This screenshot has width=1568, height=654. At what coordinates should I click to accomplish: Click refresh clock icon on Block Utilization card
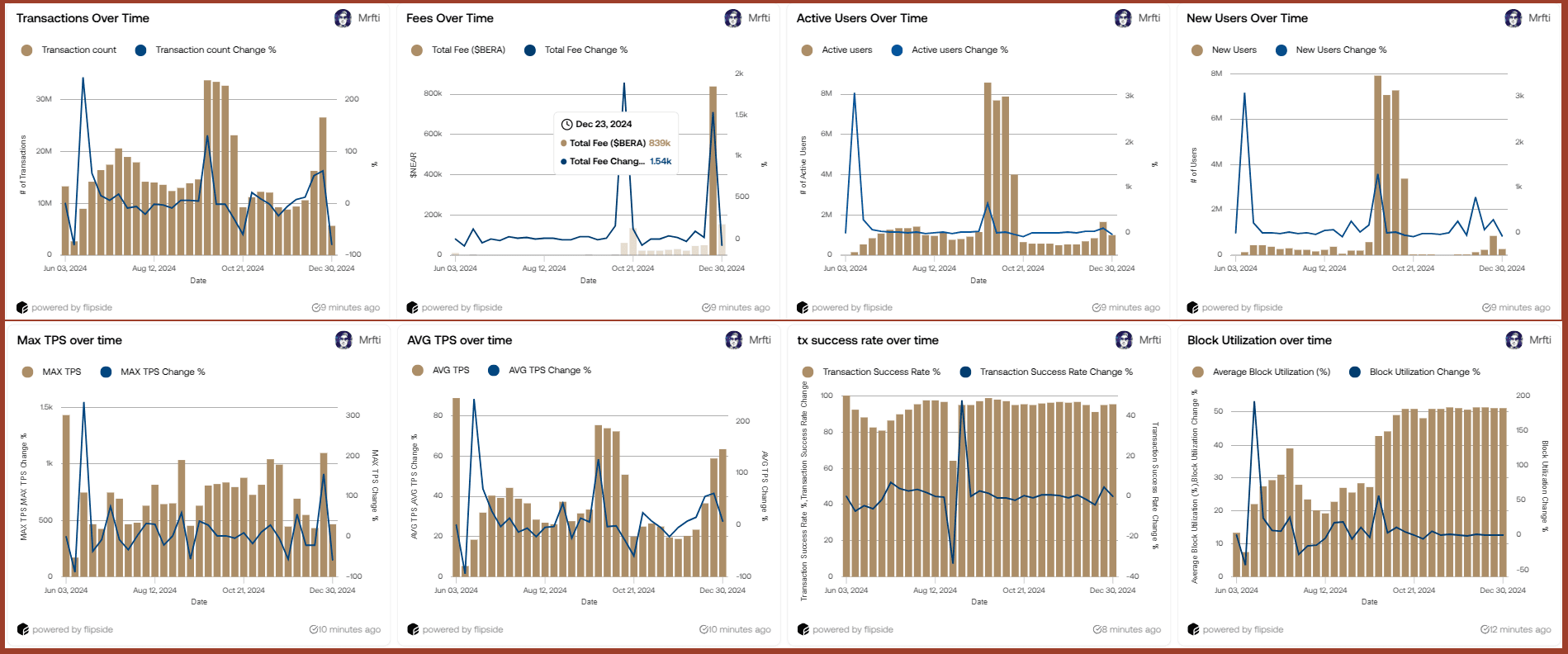[1485, 629]
